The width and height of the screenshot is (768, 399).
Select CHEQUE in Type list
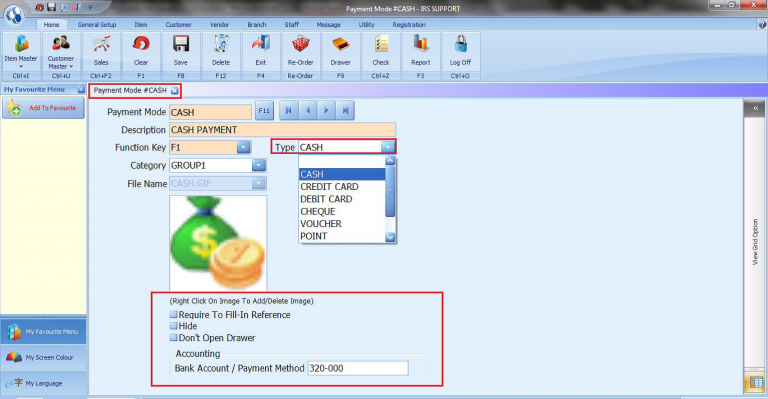342,211
